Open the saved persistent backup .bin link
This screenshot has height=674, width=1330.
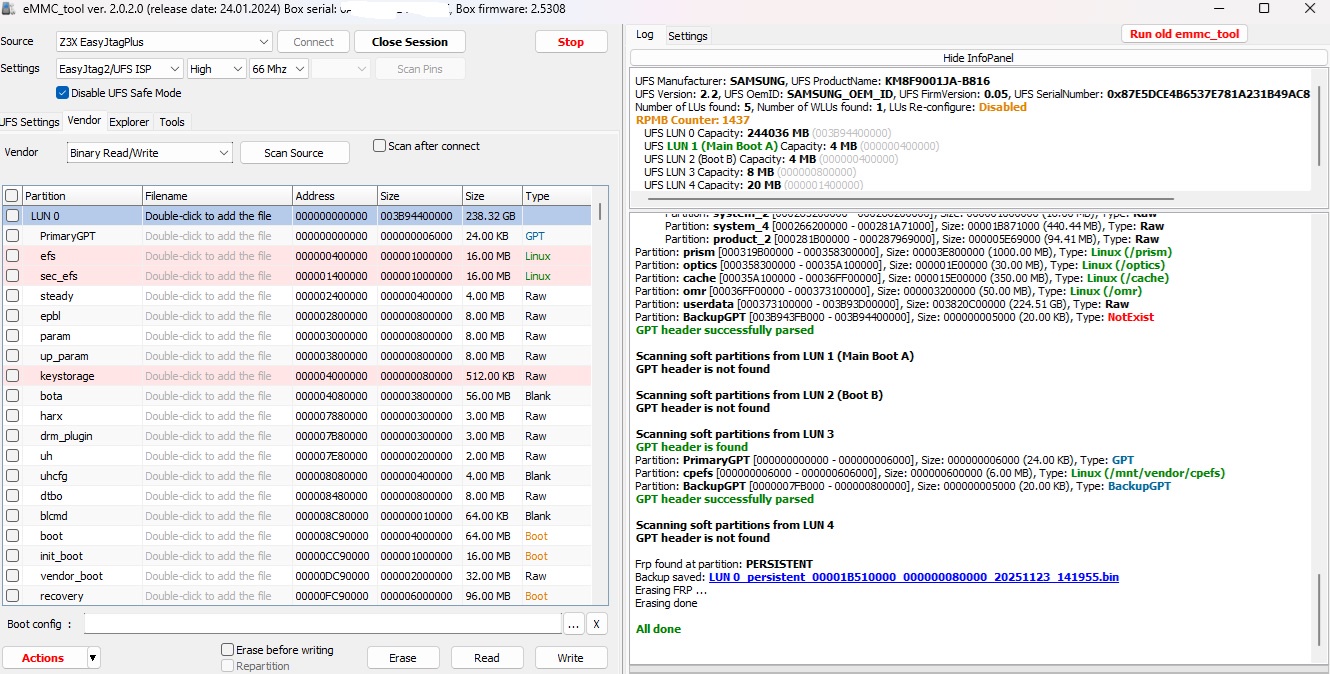pos(913,577)
